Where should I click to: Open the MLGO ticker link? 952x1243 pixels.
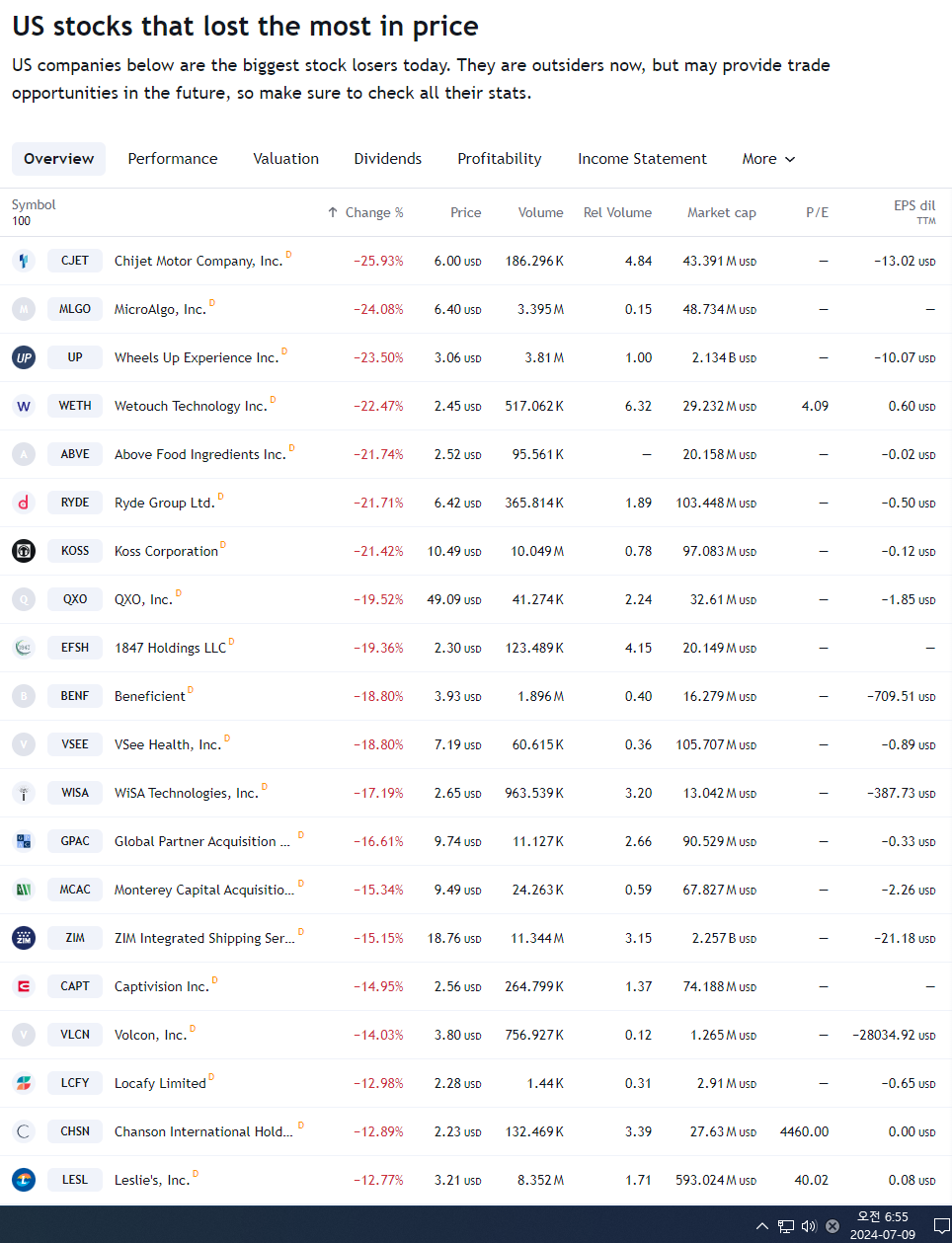75,309
